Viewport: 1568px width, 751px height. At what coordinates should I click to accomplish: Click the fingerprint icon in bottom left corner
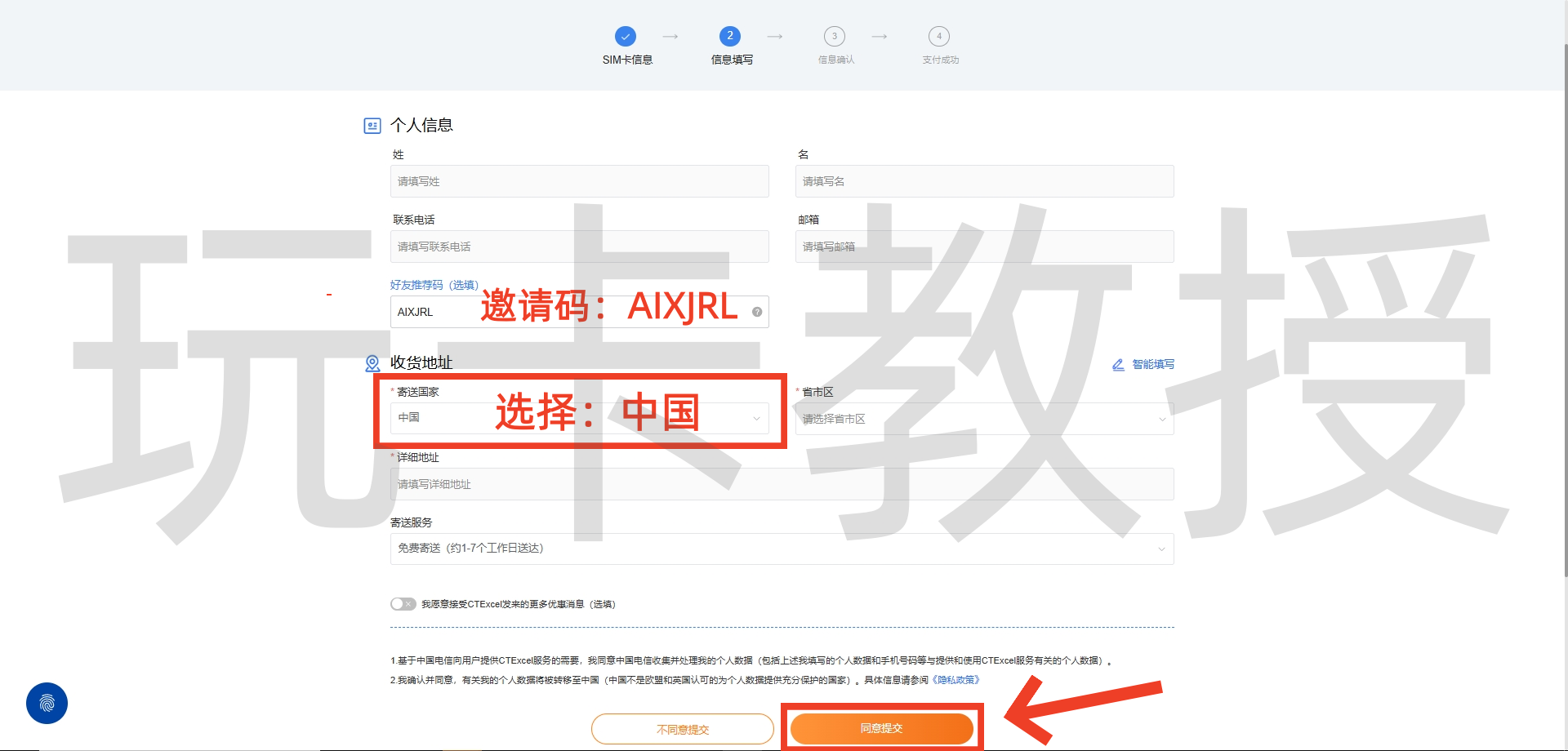pyautogui.click(x=47, y=703)
